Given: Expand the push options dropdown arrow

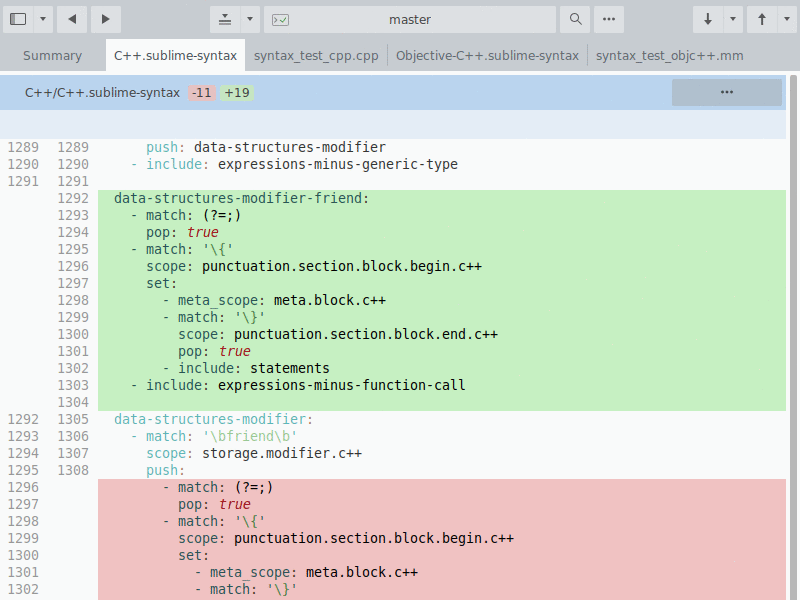Looking at the screenshot, I should [786, 19].
